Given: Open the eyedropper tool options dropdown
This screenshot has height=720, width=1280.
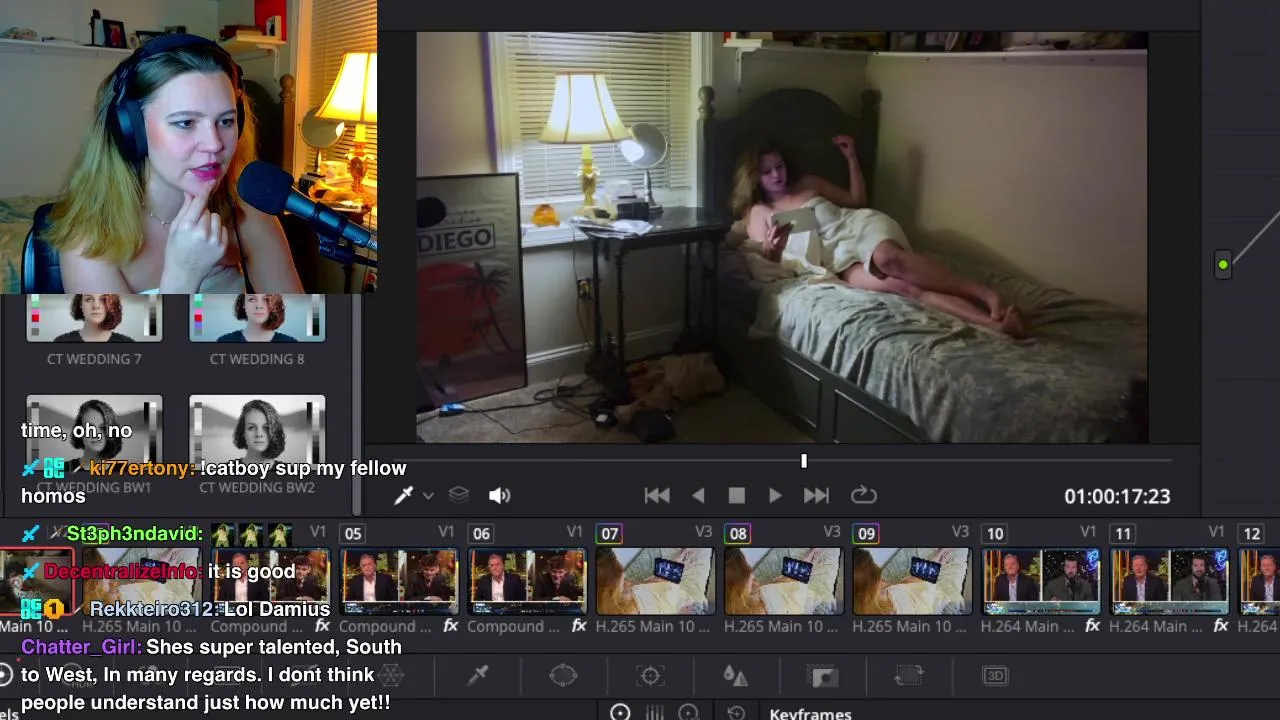Looking at the screenshot, I should tap(428, 496).
